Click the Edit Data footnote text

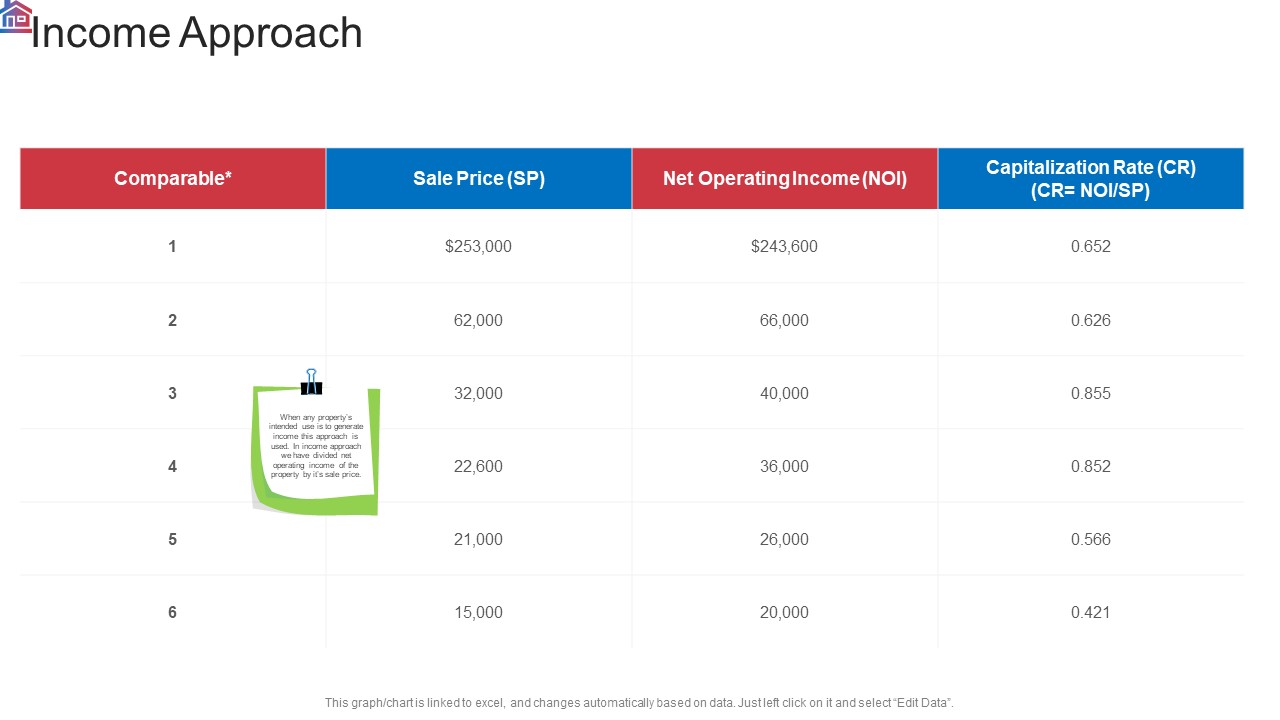pyautogui.click(x=640, y=703)
